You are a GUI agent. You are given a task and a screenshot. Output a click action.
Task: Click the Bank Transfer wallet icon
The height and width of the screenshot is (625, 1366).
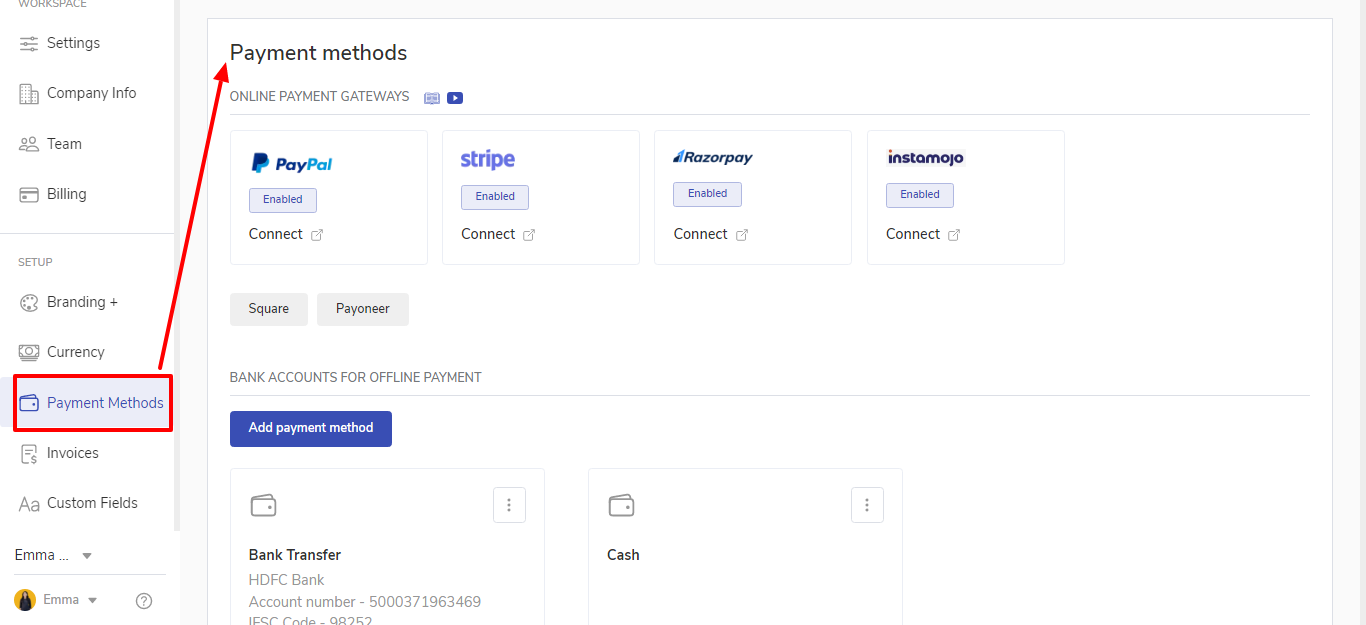[263, 506]
